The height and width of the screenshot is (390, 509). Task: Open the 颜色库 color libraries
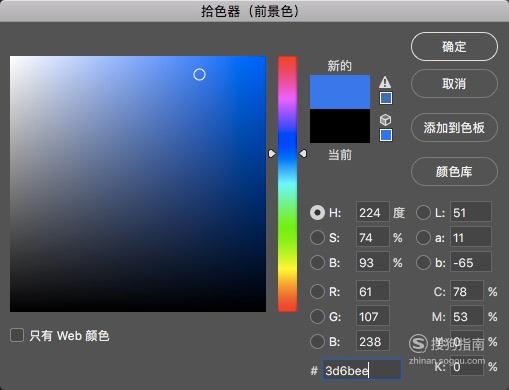454,172
